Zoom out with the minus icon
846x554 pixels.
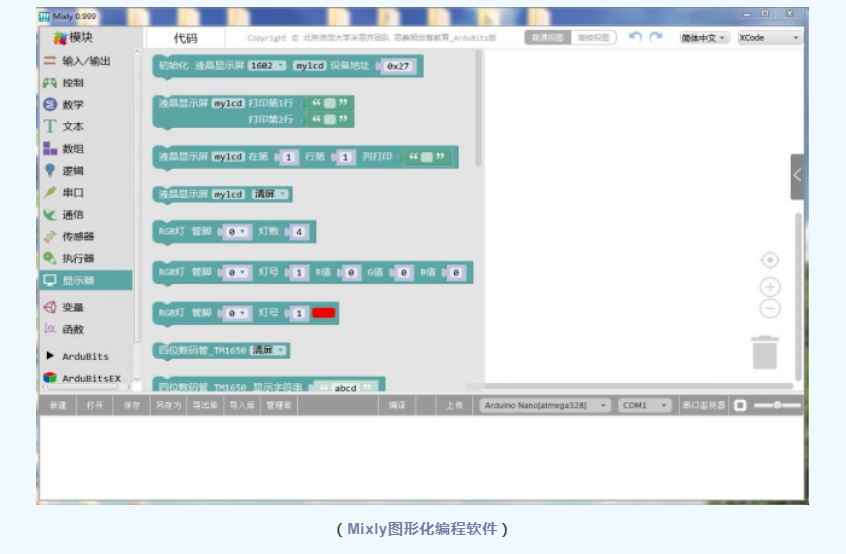coord(769,309)
